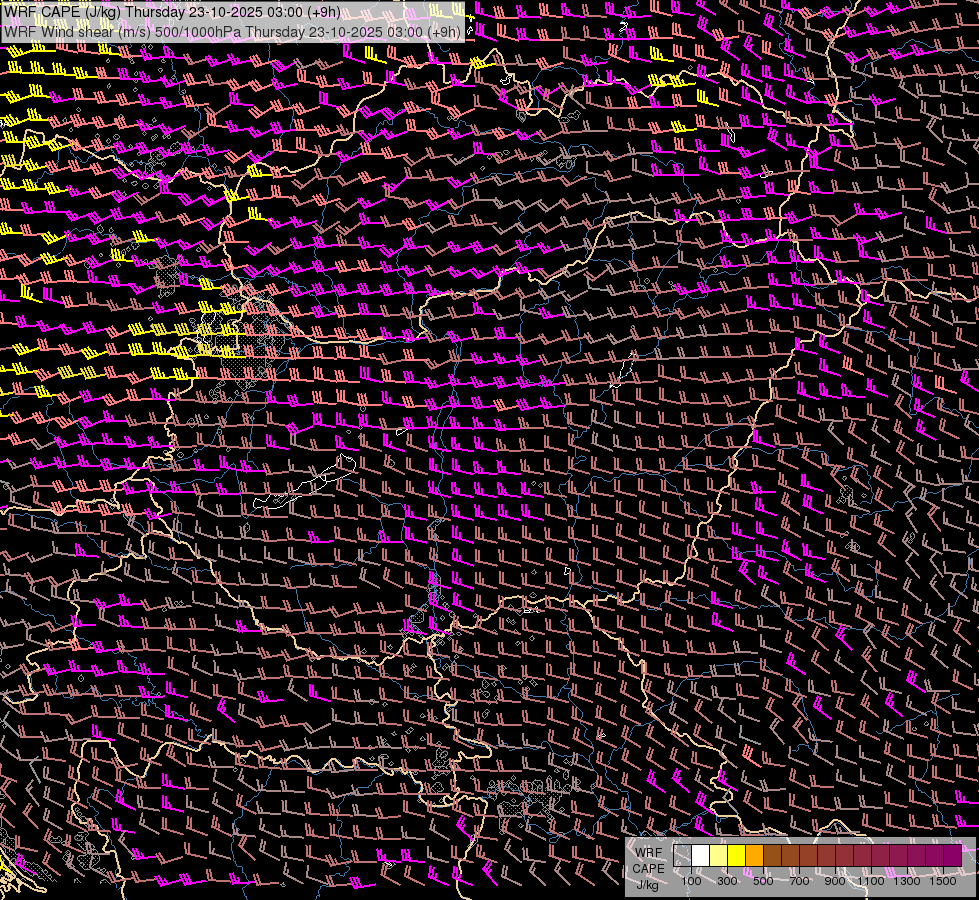Click the 100 value label under the legend
The image size is (979, 900).
[691, 881]
